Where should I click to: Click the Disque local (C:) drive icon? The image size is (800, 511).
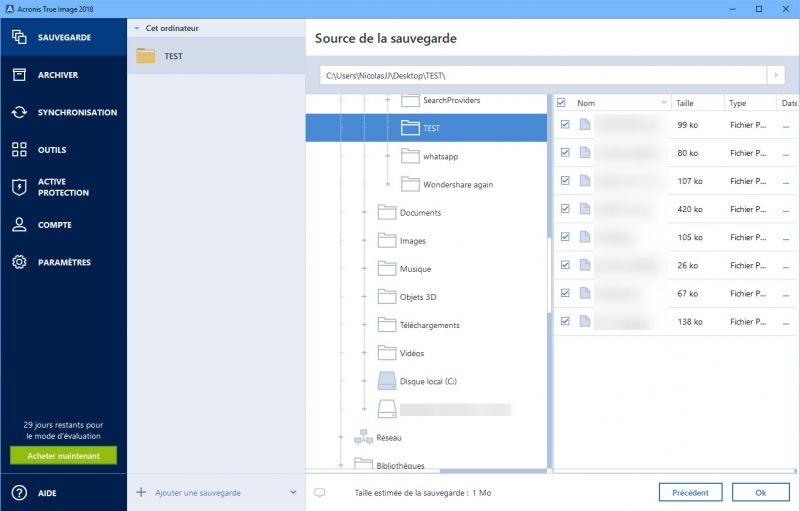(x=387, y=381)
